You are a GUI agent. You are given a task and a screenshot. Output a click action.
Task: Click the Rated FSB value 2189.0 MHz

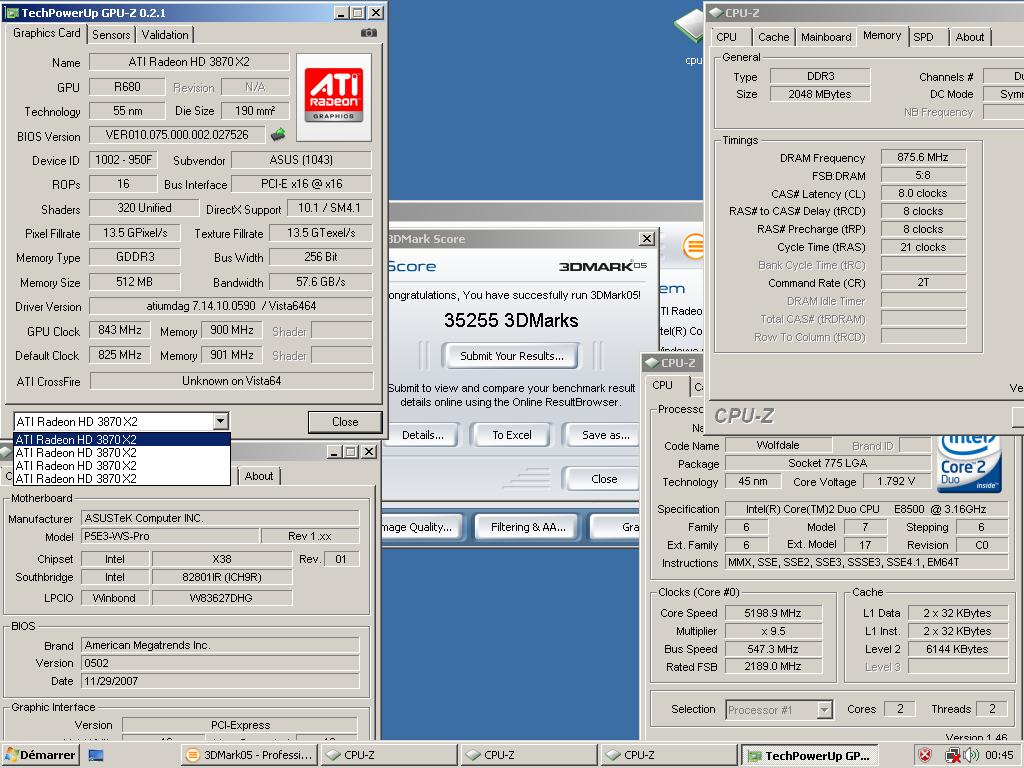[x=773, y=667]
